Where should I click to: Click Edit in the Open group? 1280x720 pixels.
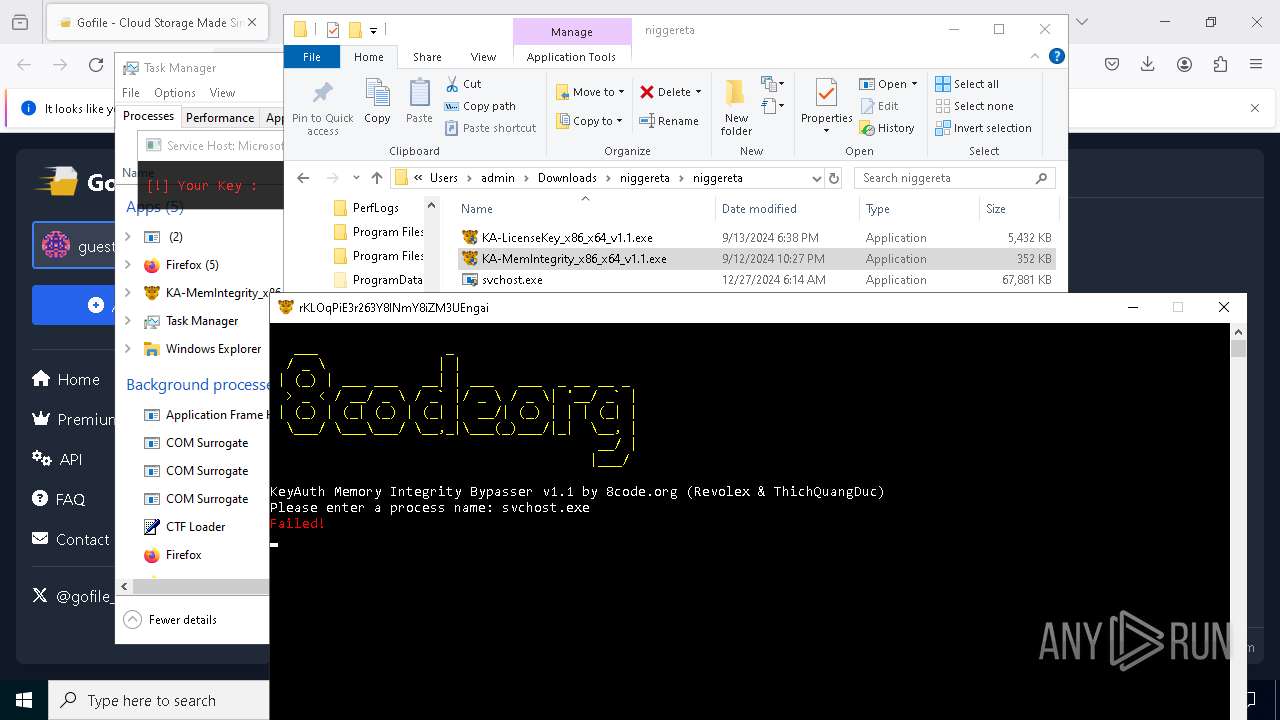(x=879, y=106)
